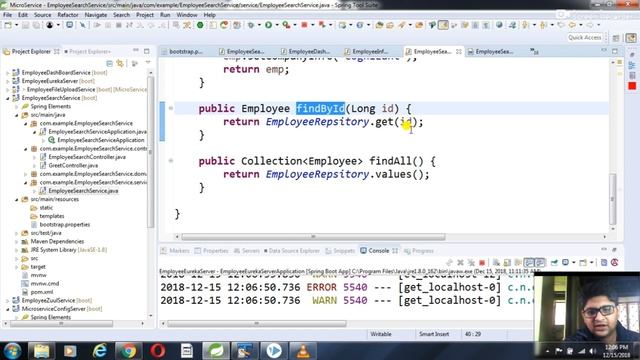This screenshot has height=360, width=640.
Task: Show the hidden editor tabs list
Action: pos(534,51)
